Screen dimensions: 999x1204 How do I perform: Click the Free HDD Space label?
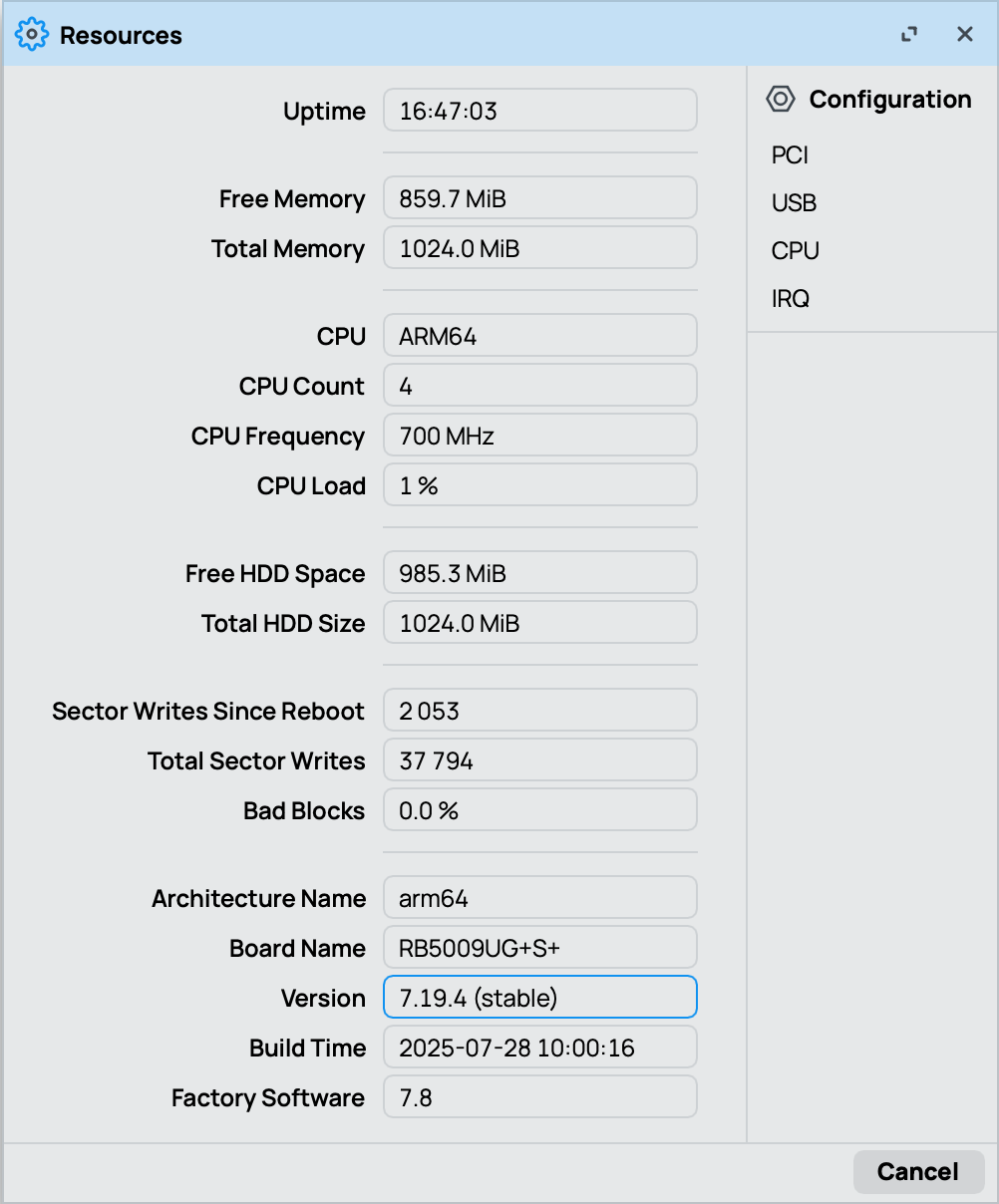[275, 573]
